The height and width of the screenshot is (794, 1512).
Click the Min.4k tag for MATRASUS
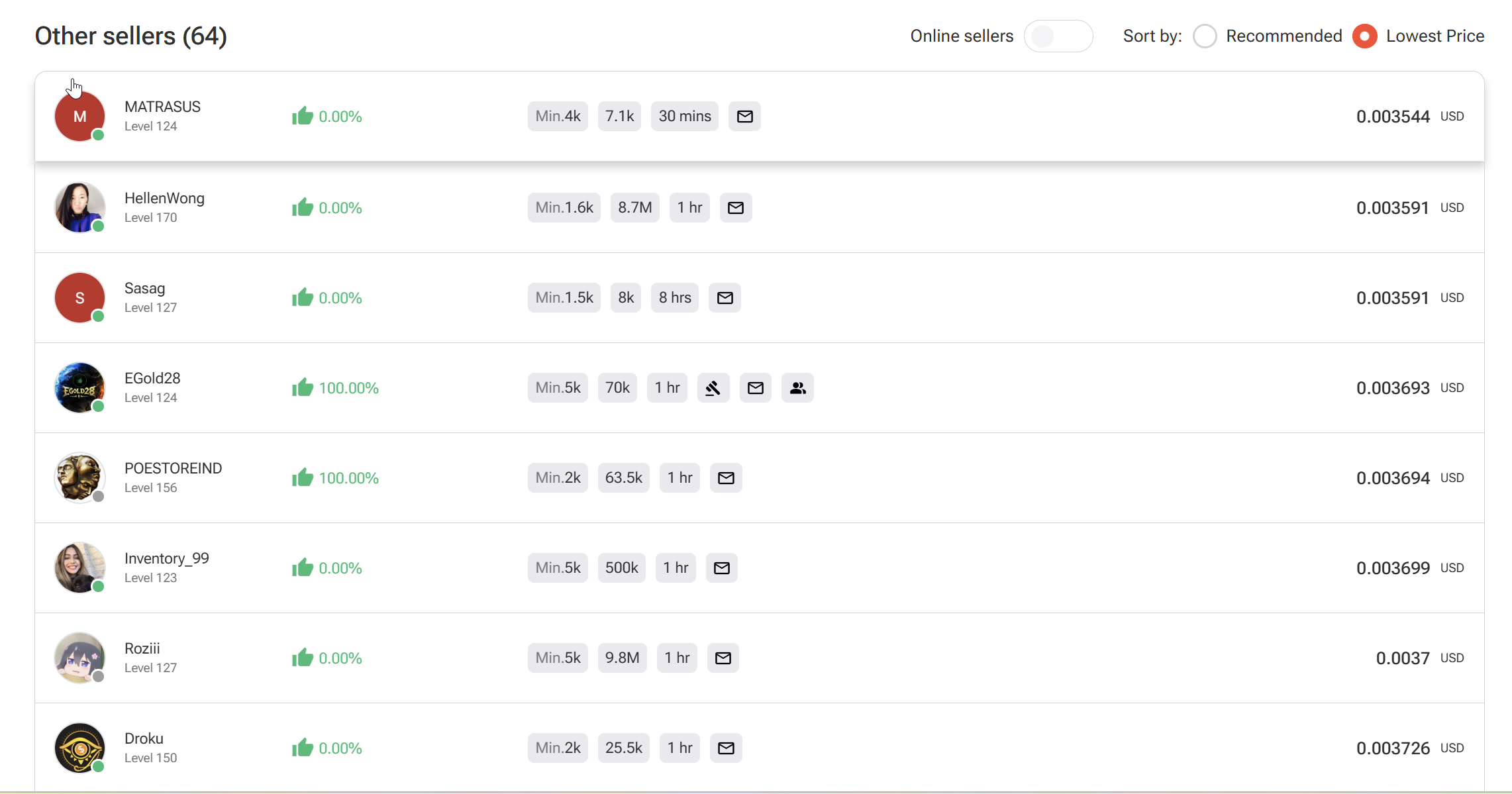(x=558, y=117)
